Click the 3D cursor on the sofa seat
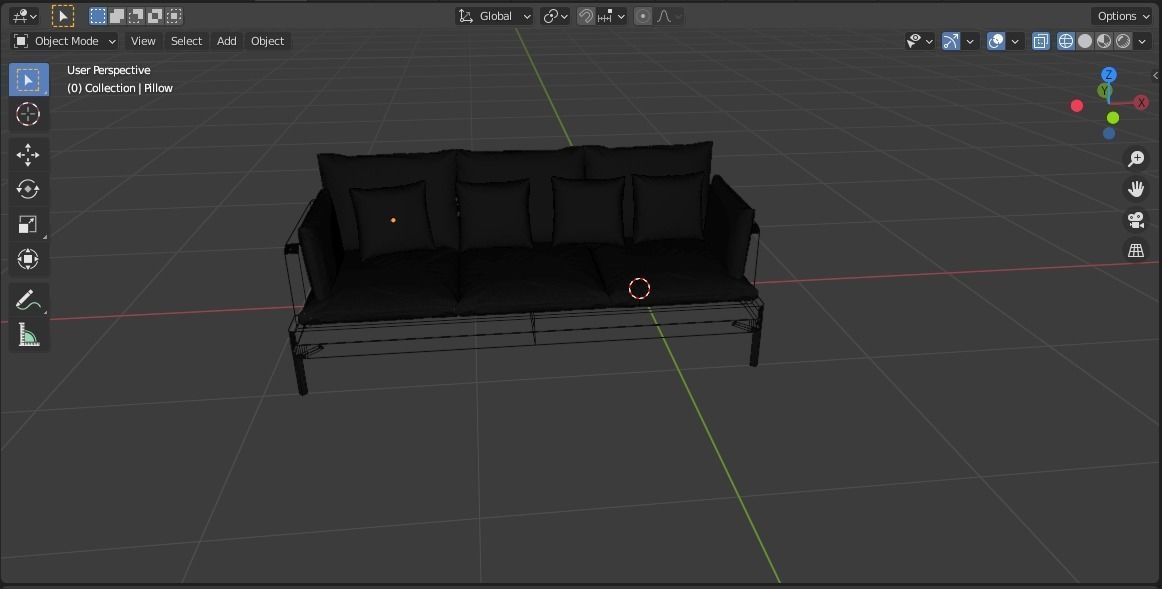 click(640, 288)
